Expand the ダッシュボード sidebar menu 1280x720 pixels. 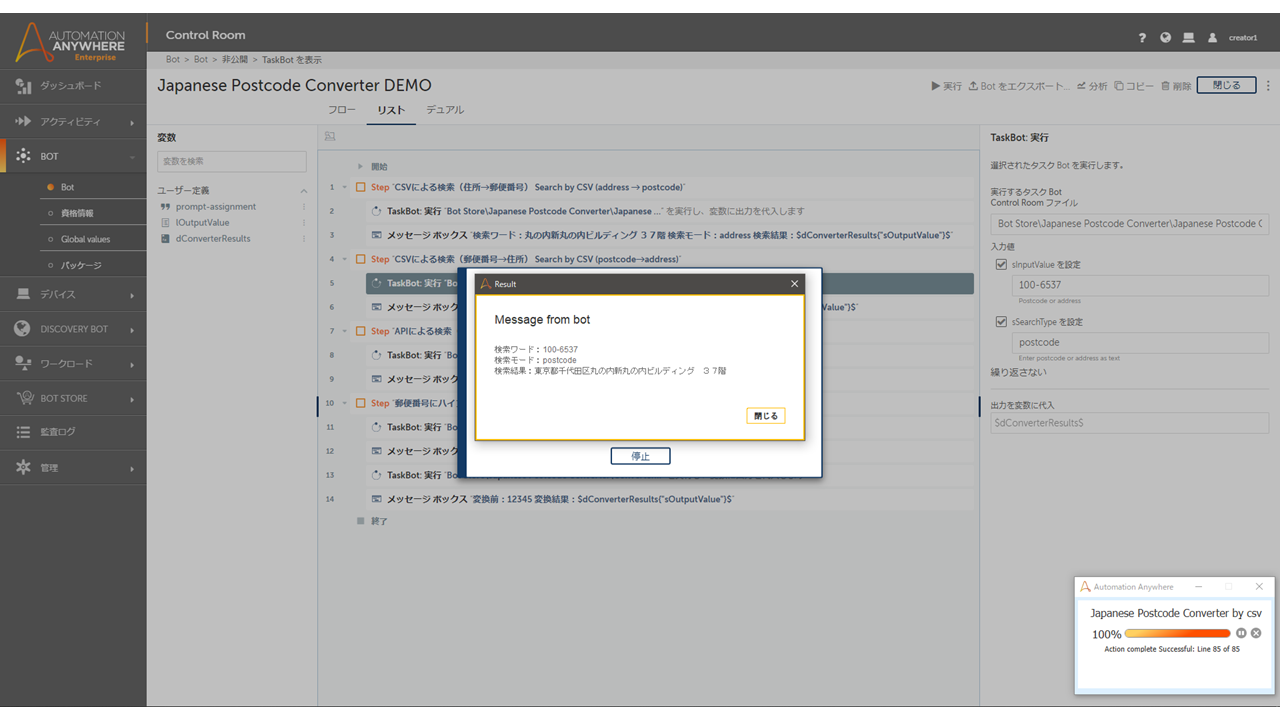pos(73,86)
